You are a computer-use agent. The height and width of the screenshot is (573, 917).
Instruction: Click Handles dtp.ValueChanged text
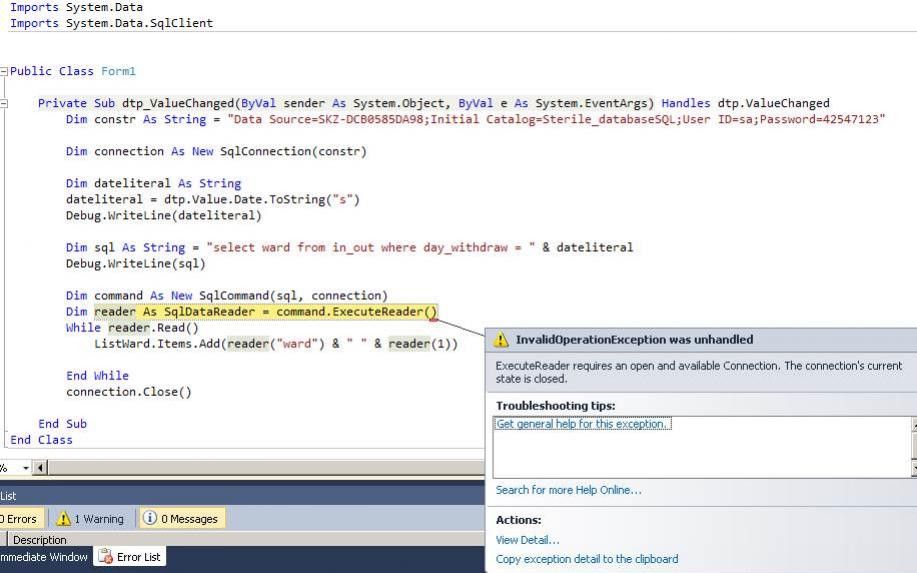[x=746, y=103]
